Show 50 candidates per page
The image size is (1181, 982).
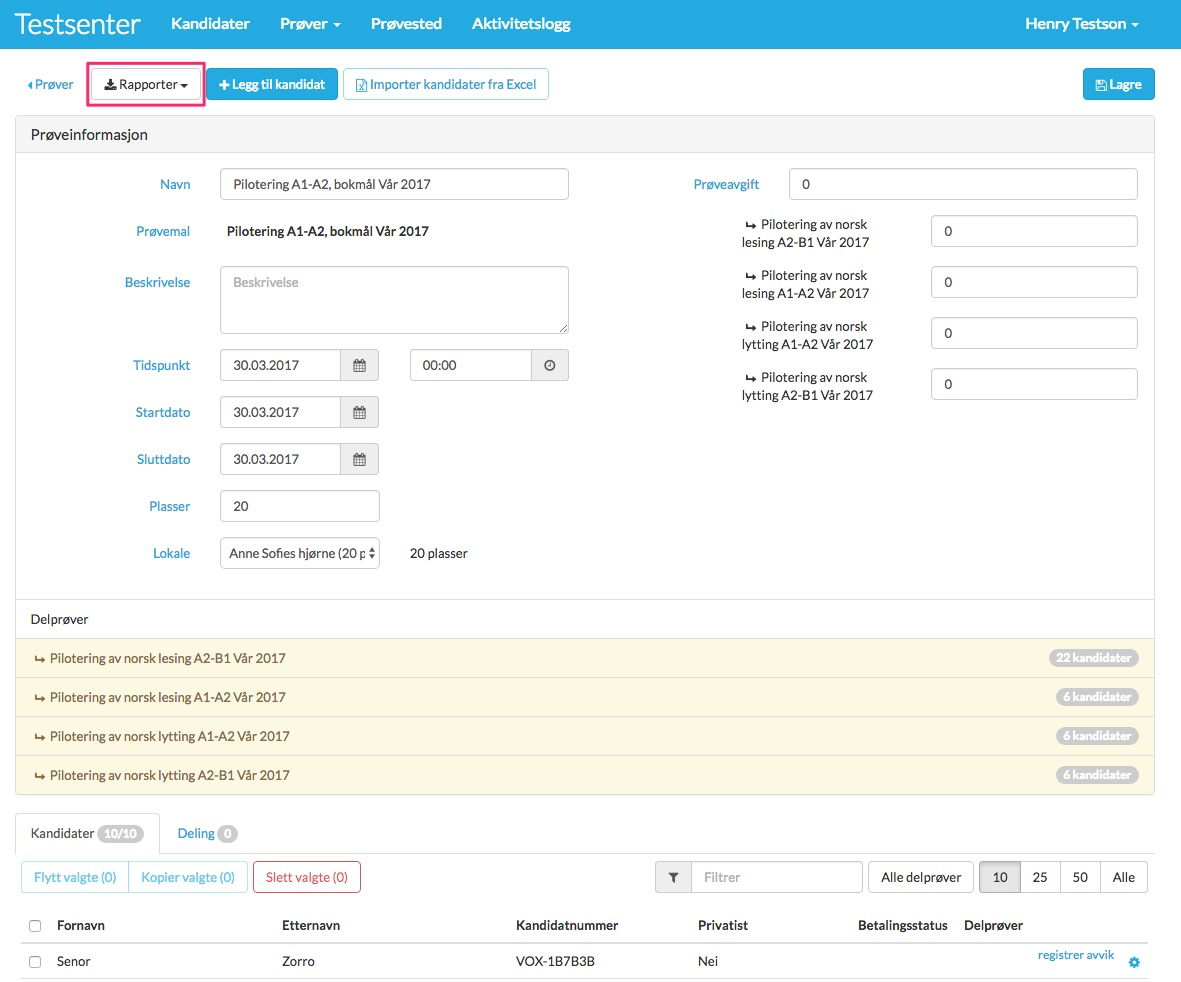point(1080,877)
